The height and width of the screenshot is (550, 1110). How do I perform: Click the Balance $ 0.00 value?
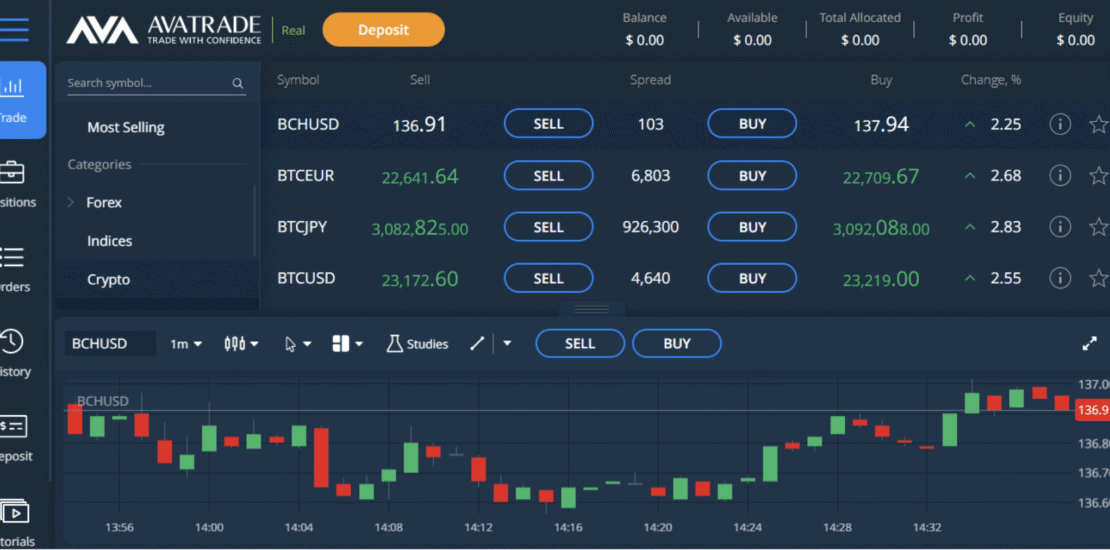coord(645,40)
